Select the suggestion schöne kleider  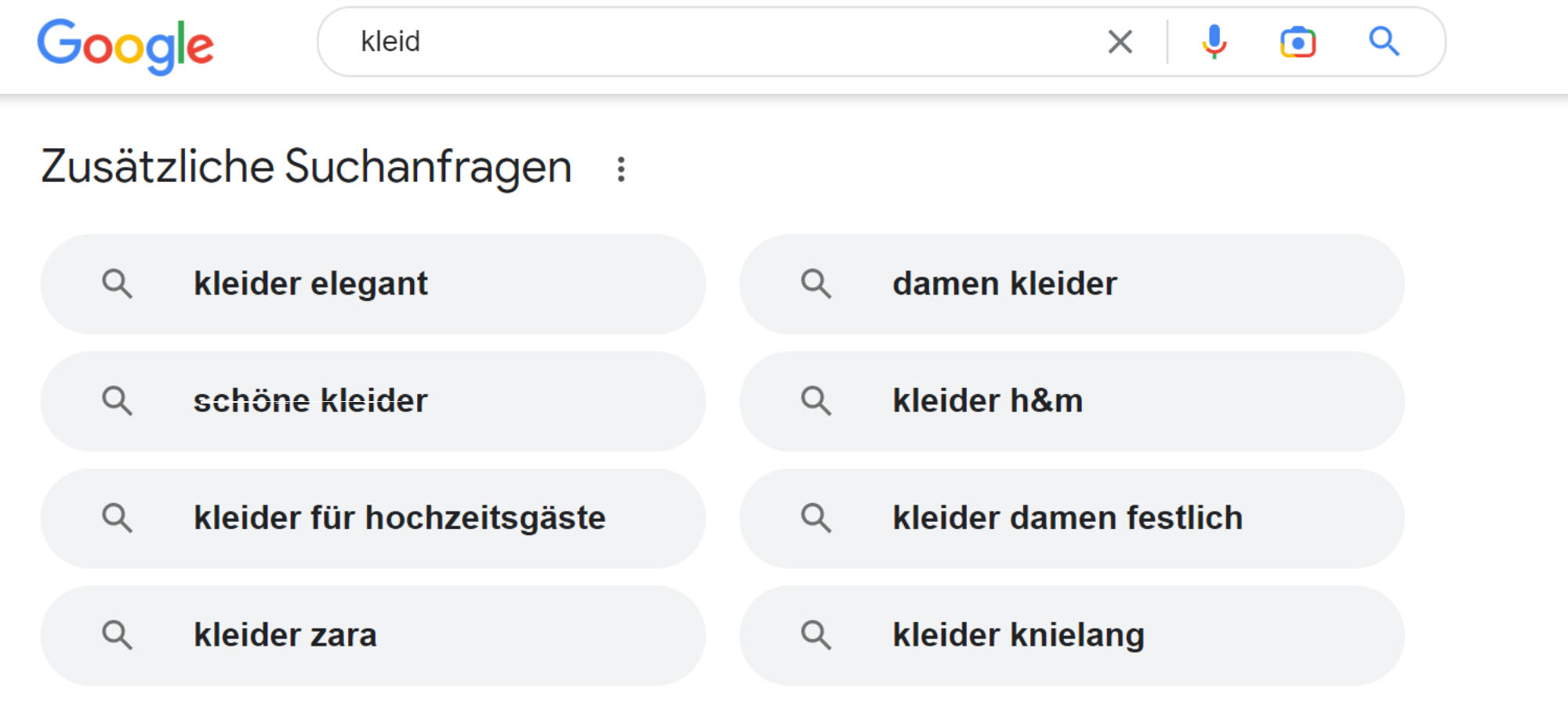click(x=310, y=400)
